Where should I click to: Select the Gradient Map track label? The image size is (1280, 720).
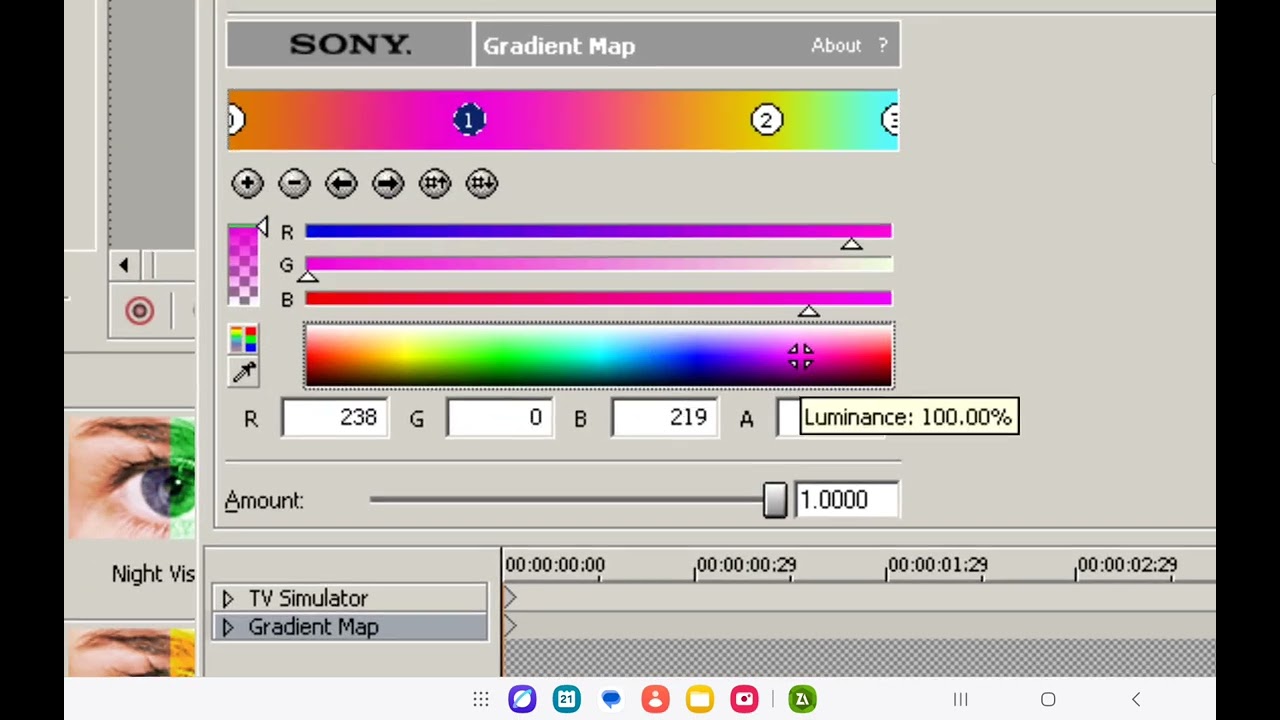(313, 627)
